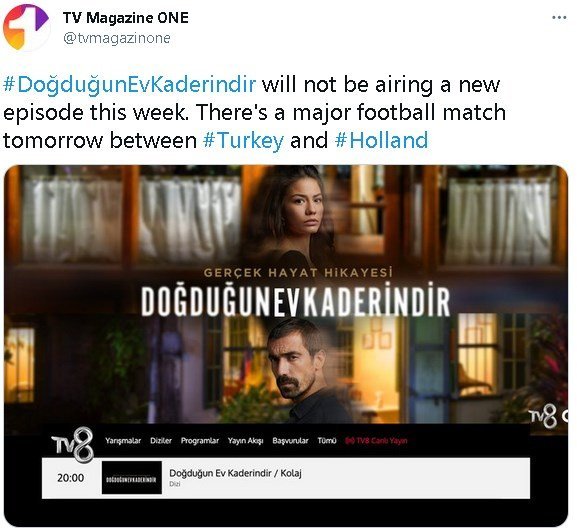Open the Tümü menu item
This screenshot has width=577, height=530.
click(327, 441)
